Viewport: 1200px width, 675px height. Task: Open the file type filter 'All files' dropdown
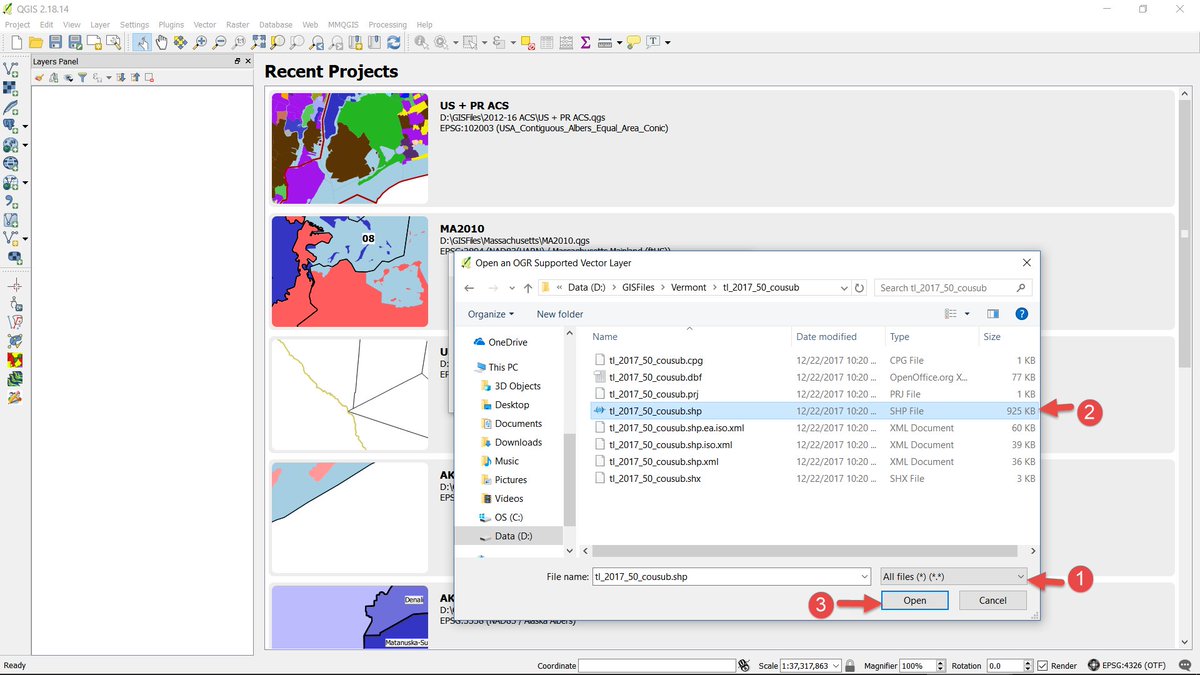[x=953, y=576]
